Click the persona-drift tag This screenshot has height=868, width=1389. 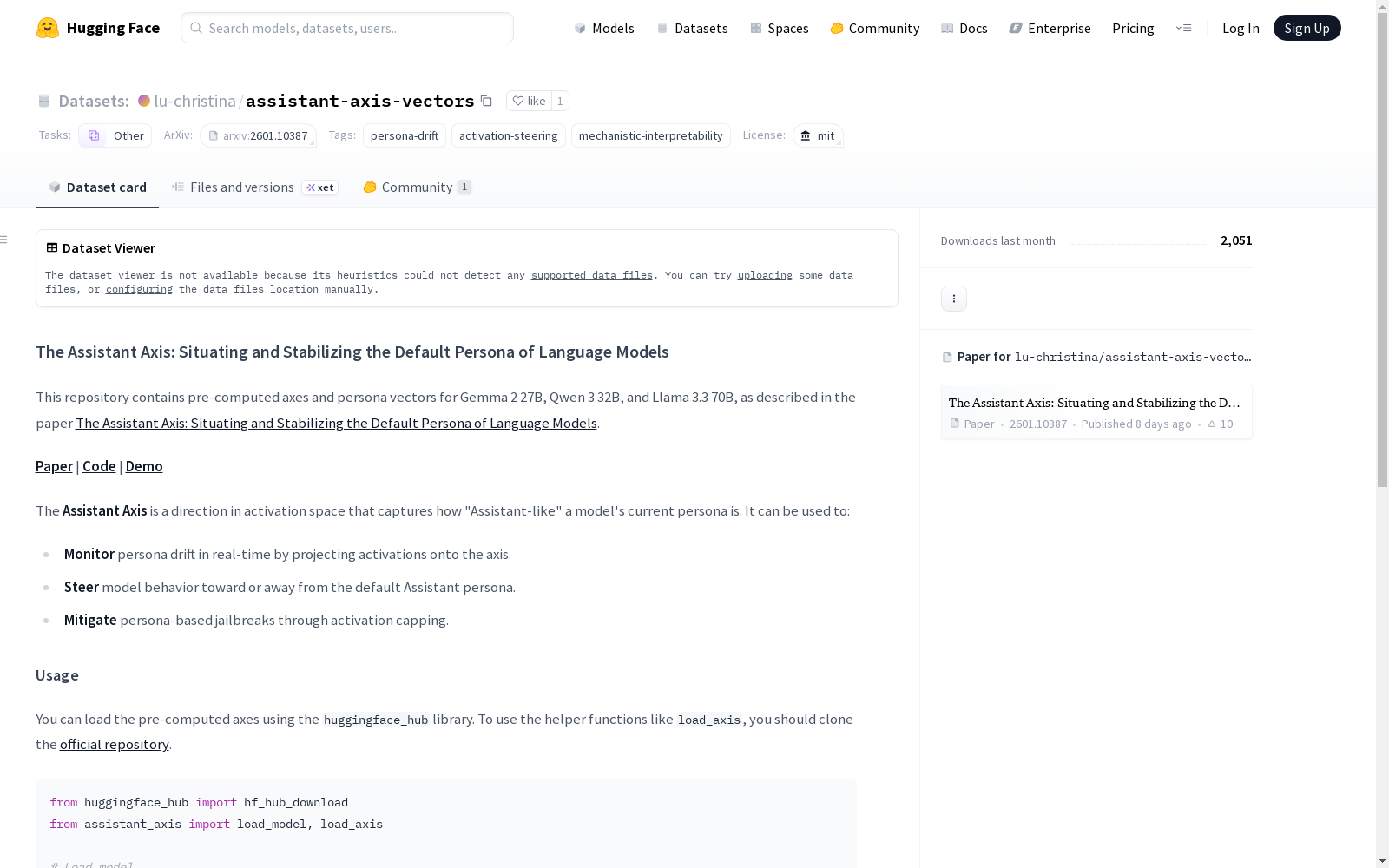[405, 135]
